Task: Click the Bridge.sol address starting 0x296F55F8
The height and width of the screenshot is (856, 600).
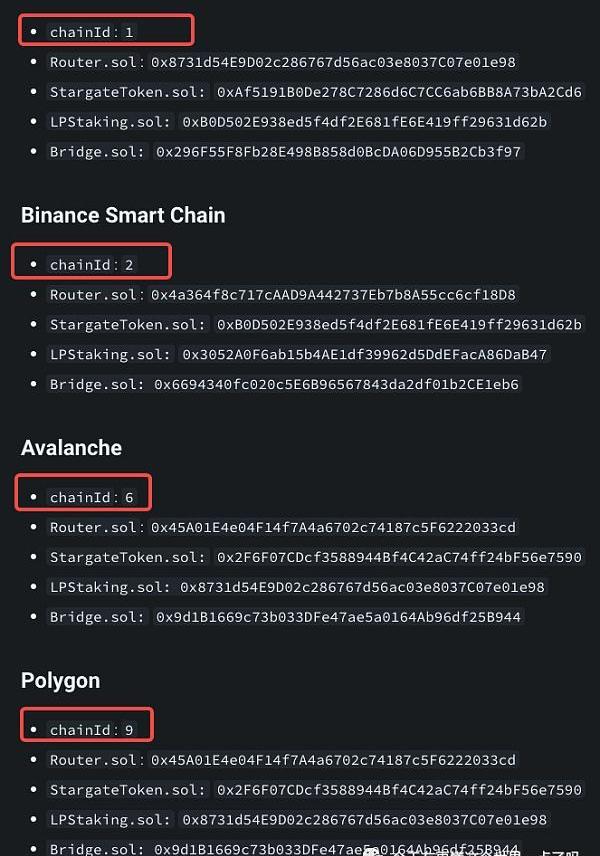Action: [338, 152]
